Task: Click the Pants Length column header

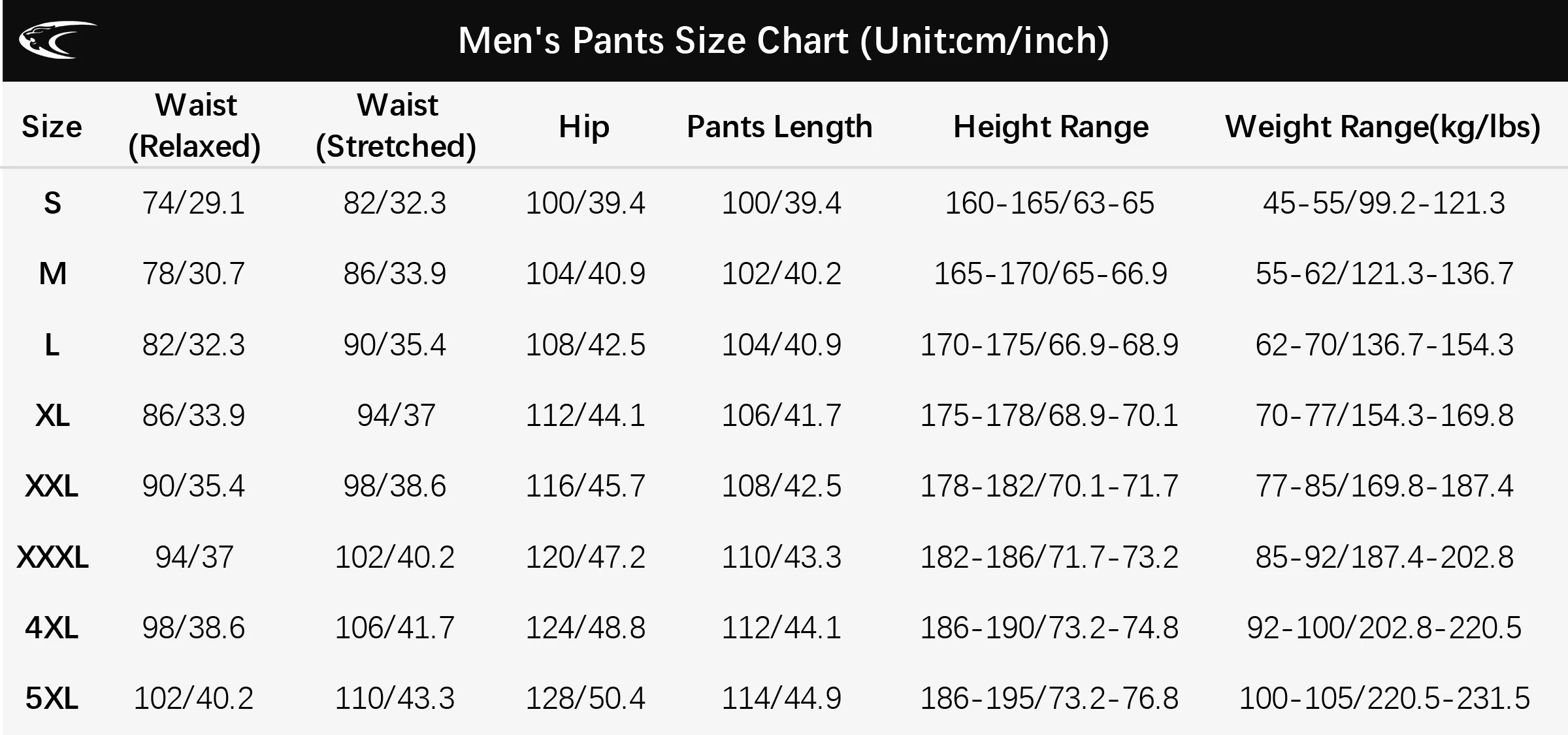Action: click(779, 126)
